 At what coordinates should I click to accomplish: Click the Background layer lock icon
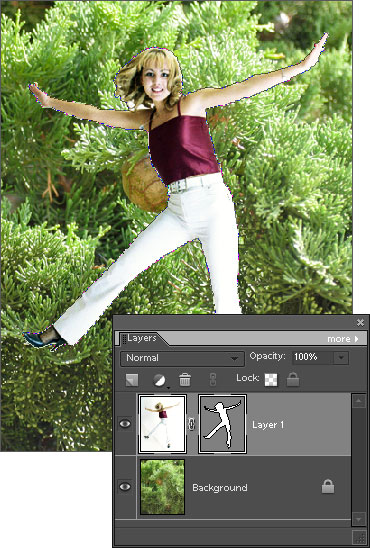tap(328, 486)
